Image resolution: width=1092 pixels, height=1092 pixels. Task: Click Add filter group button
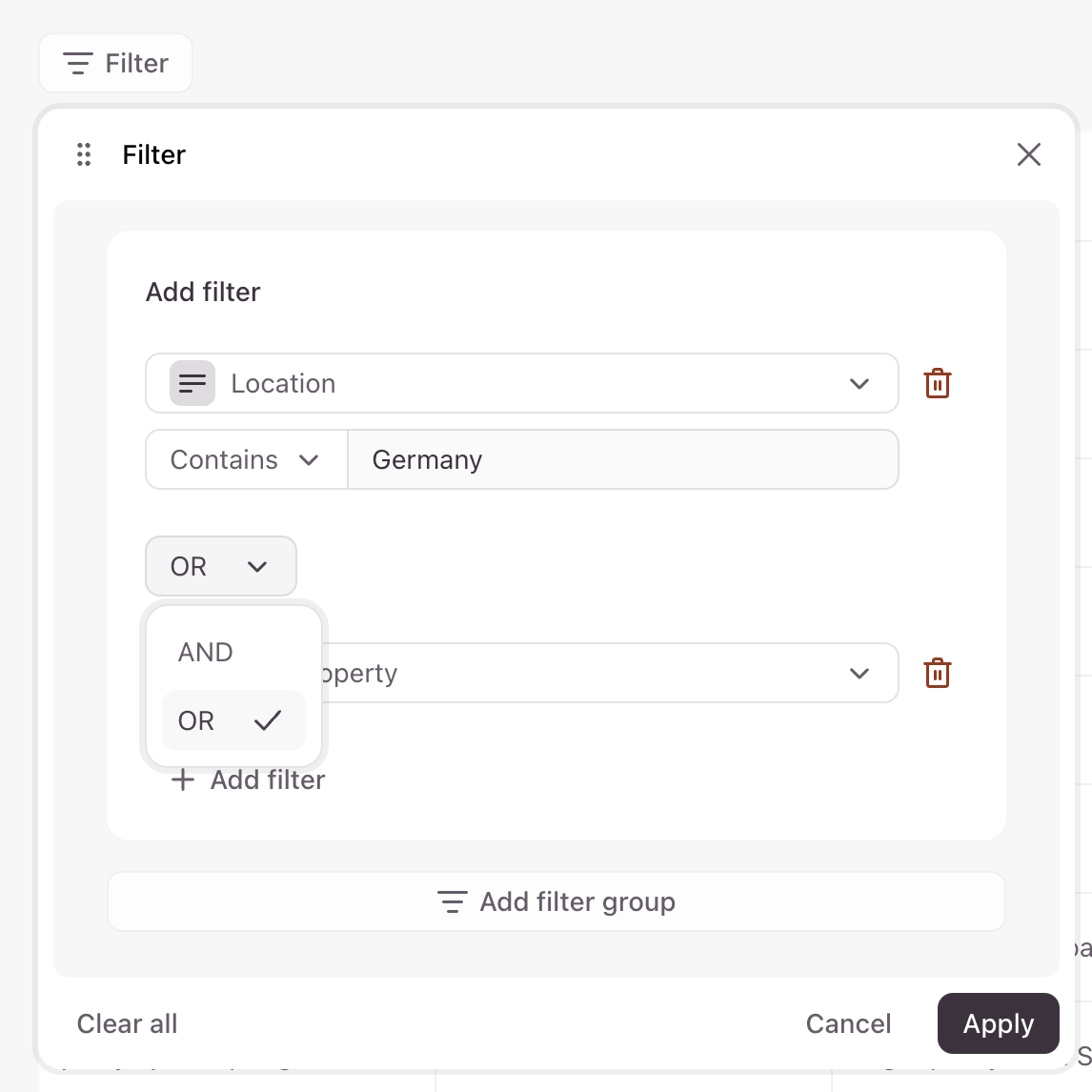(x=577, y=901)
